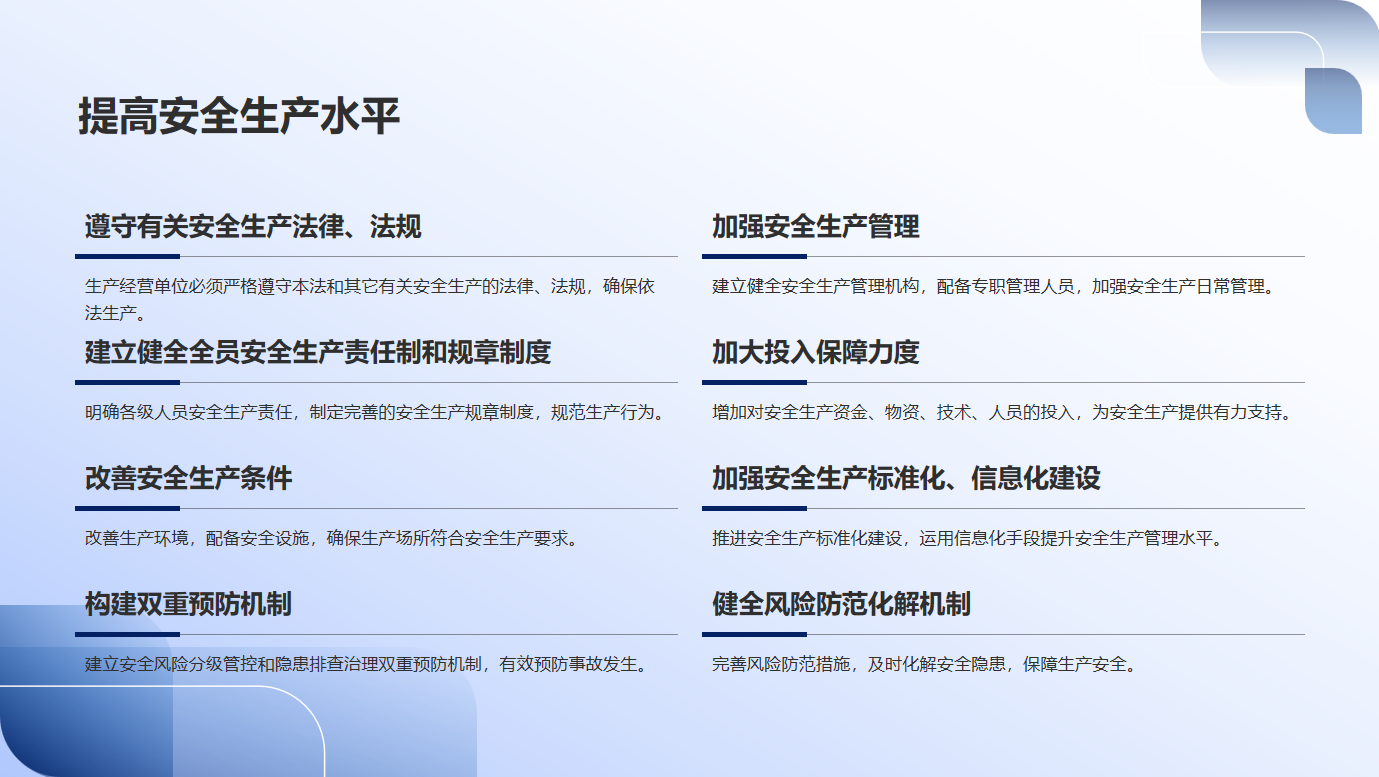Select the sentence beginning 完善风险防范措施
The height and width of the screenshot is (777, 1379).
pos(925,664)
